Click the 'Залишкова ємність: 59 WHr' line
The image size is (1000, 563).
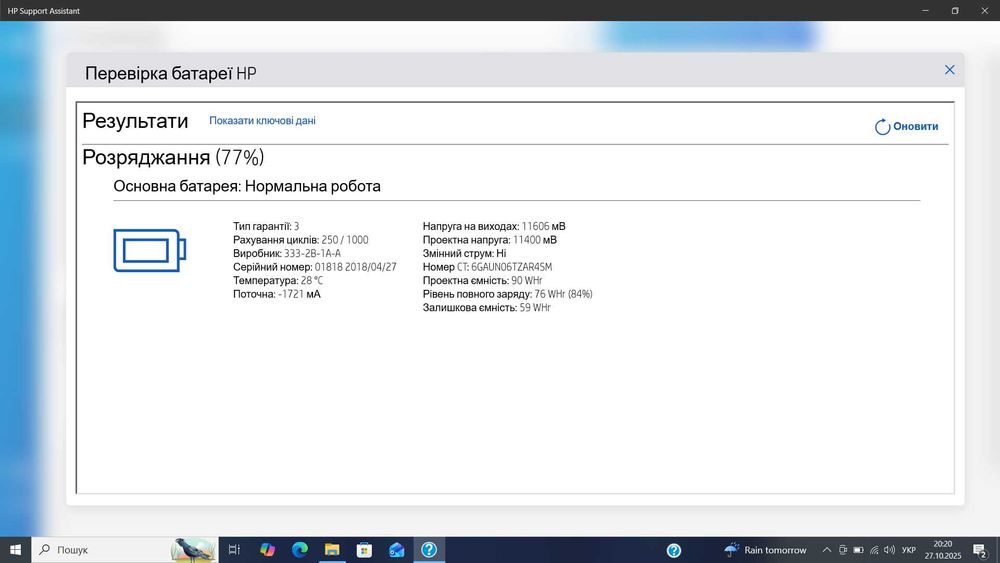pos(487,307)
